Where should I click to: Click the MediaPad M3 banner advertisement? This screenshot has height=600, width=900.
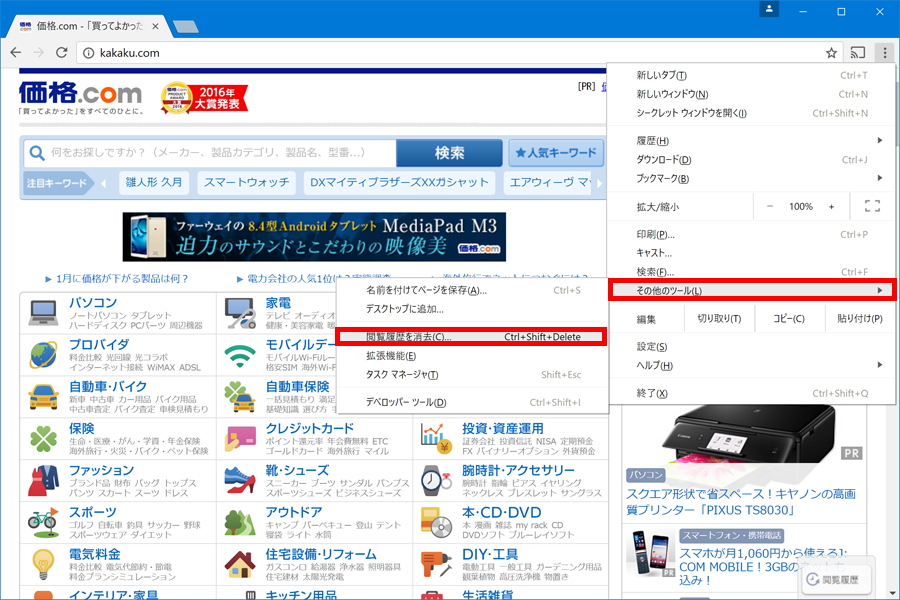click(x=314, y=237)
